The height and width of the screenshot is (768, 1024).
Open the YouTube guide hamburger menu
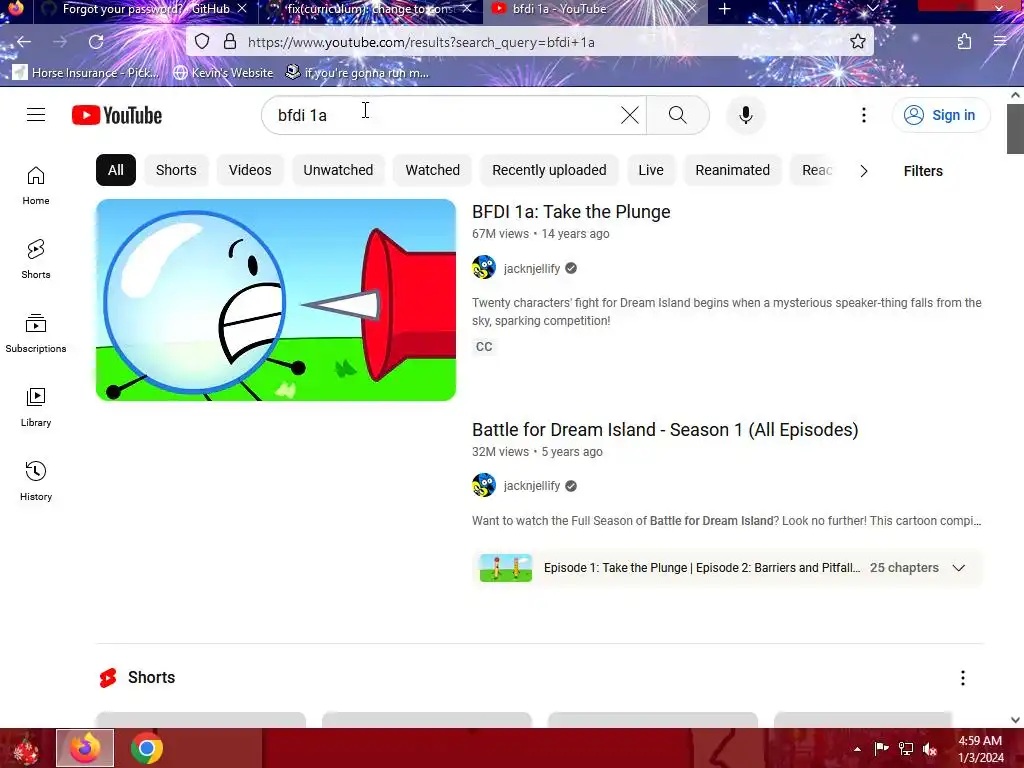pyautogui.click(x=36, y=115)
